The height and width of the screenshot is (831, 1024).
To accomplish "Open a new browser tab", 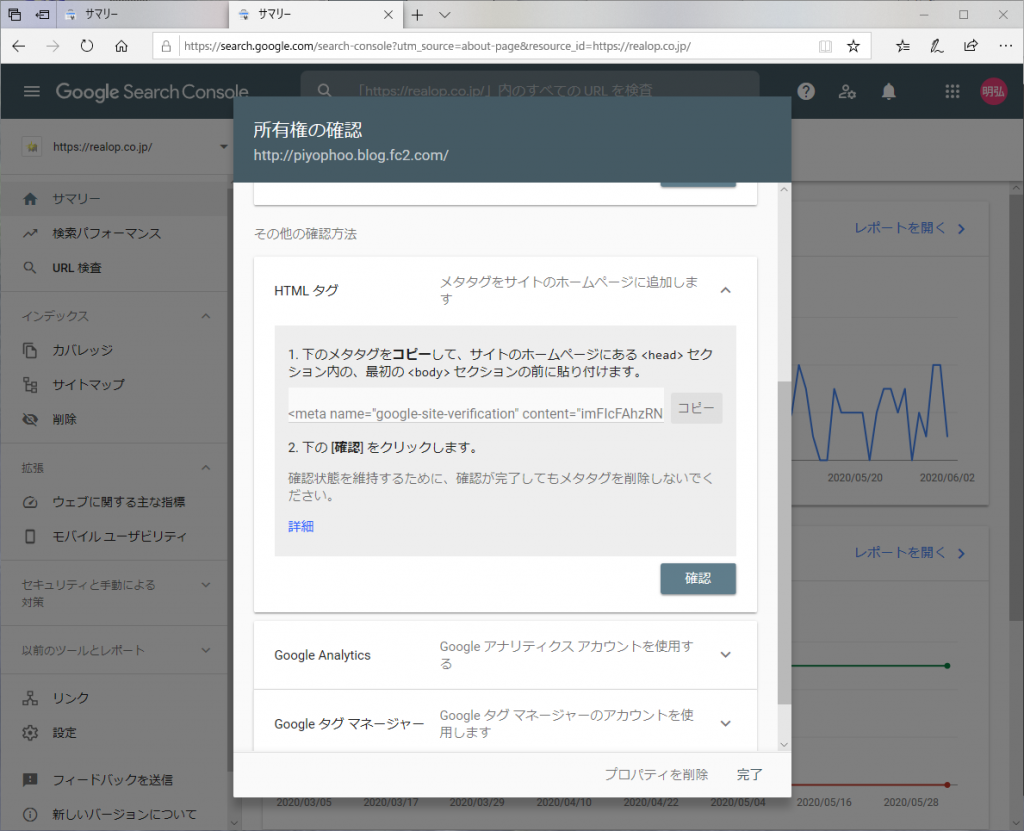I will coord(417,14).
